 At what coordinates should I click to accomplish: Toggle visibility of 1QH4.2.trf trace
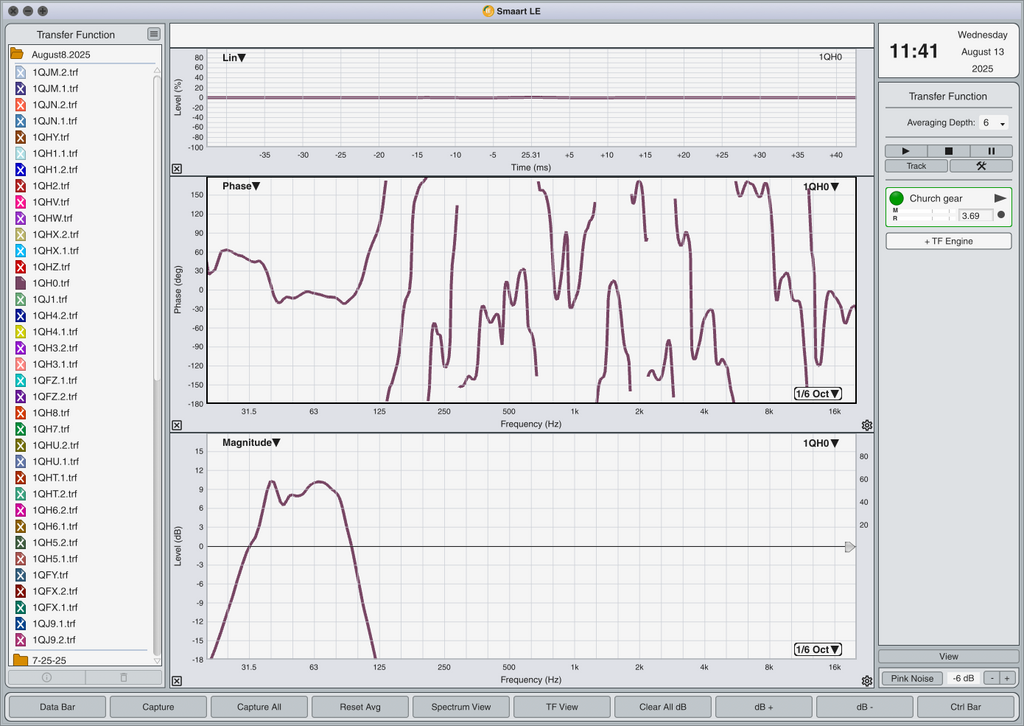20,315
